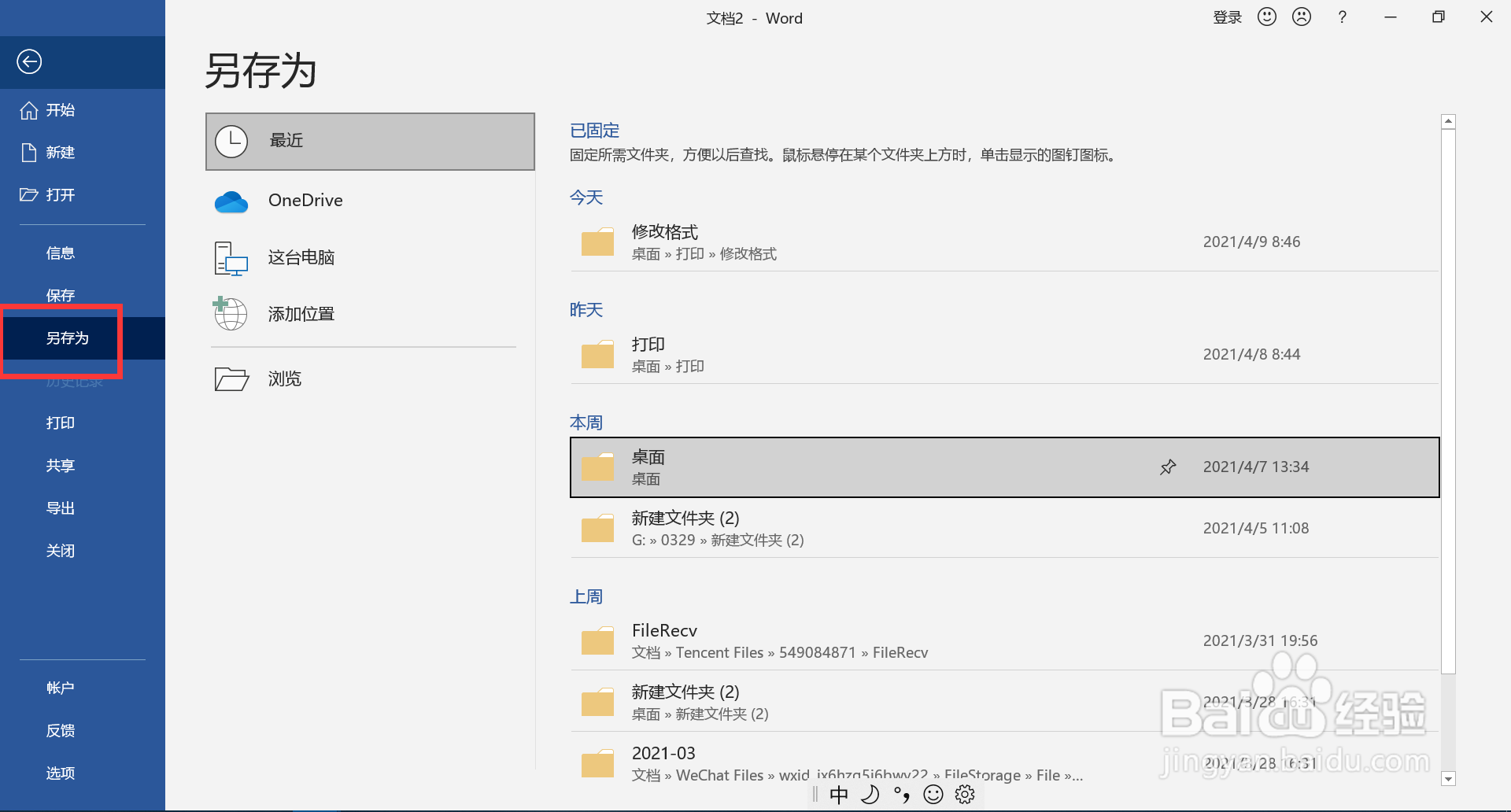This screenshot has height=812, width=1511.
Task: Click the home icon beside 开始
Action: coord(29,110)
